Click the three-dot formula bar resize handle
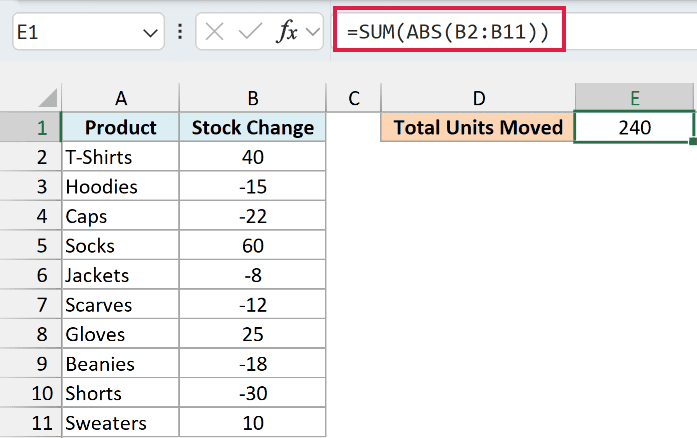 (180, 32)
